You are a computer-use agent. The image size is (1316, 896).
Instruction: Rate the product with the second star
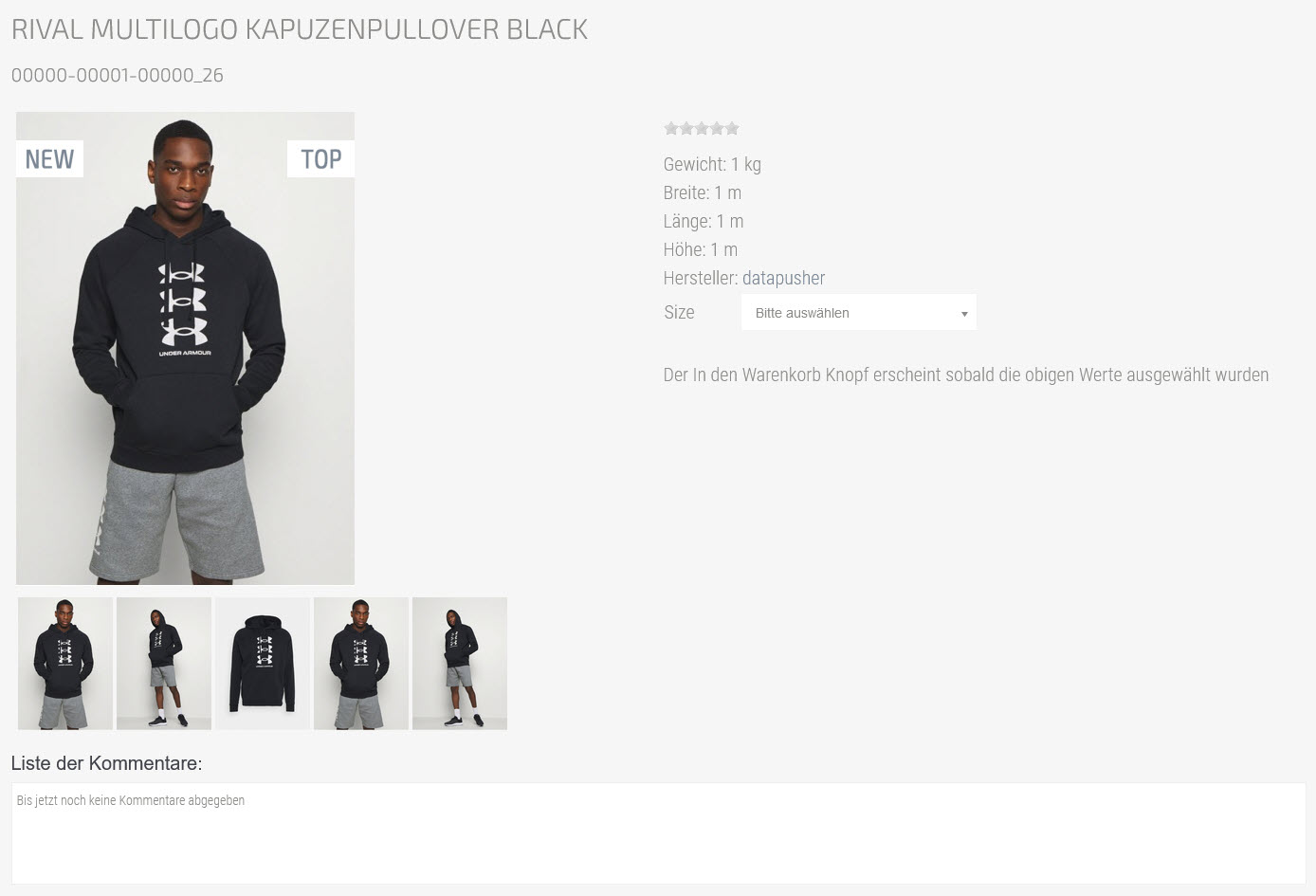pyautogui.click(x=686, y=128)
